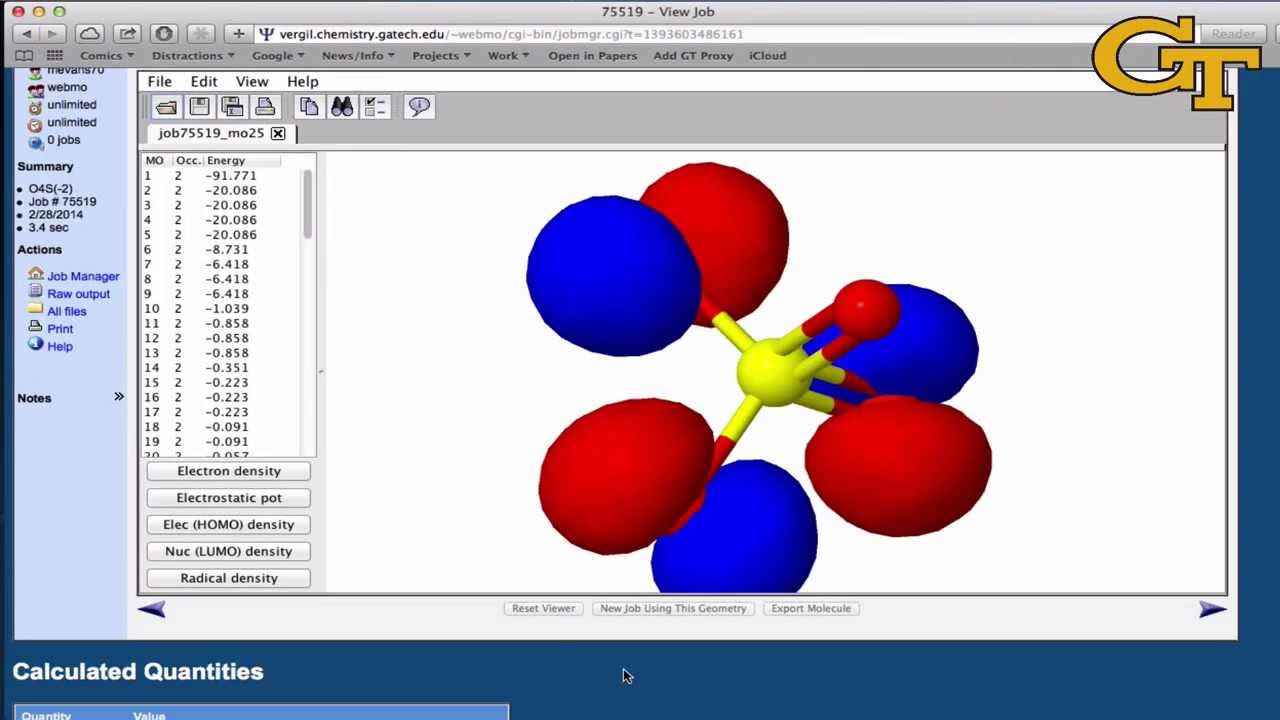The width and height of the screenshot is (1280, 720).
Task: Click the Print link in Actions
Action: pos(60,329)
